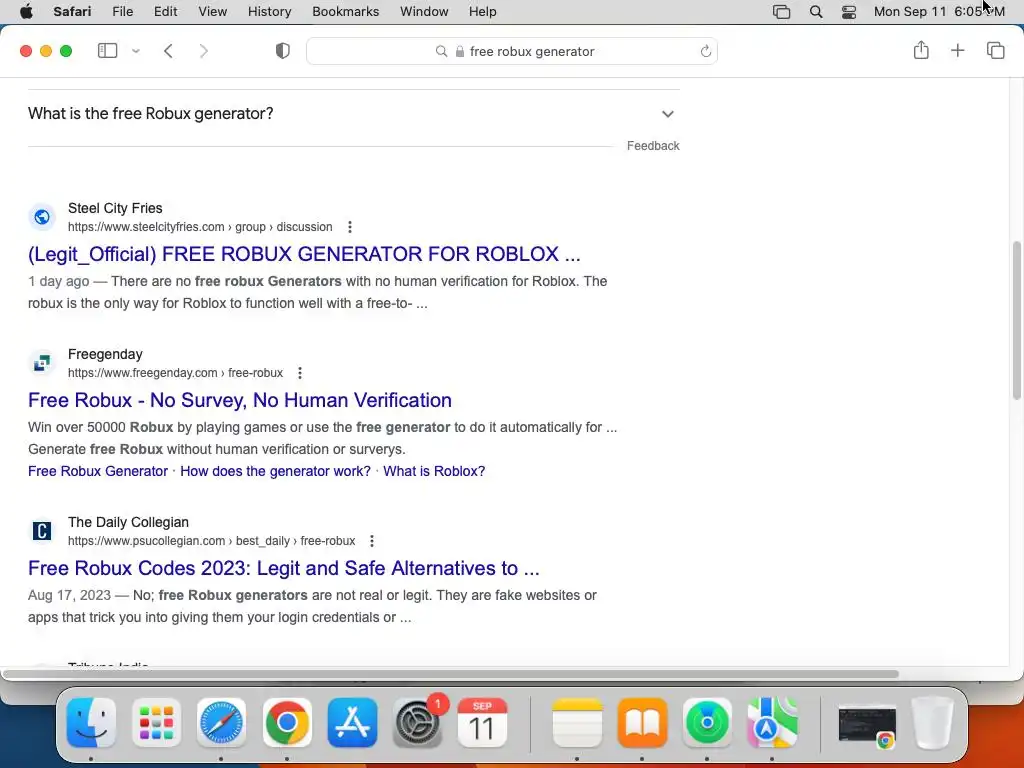This screenshot has width=1024, height=768.
Task: Reload the current page
Action: [705, 51]
